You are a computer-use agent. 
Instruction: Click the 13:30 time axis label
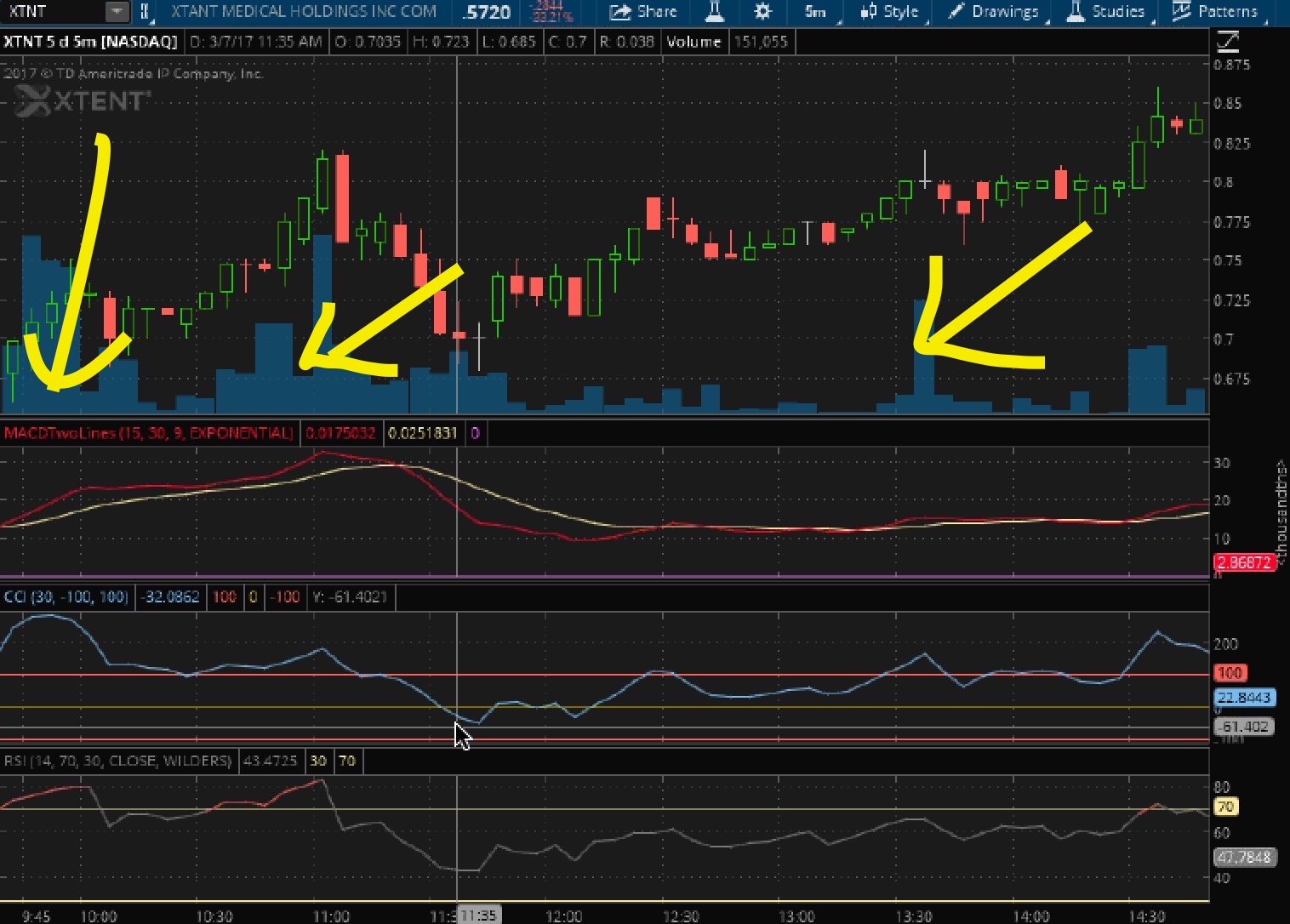click(913, 916)
